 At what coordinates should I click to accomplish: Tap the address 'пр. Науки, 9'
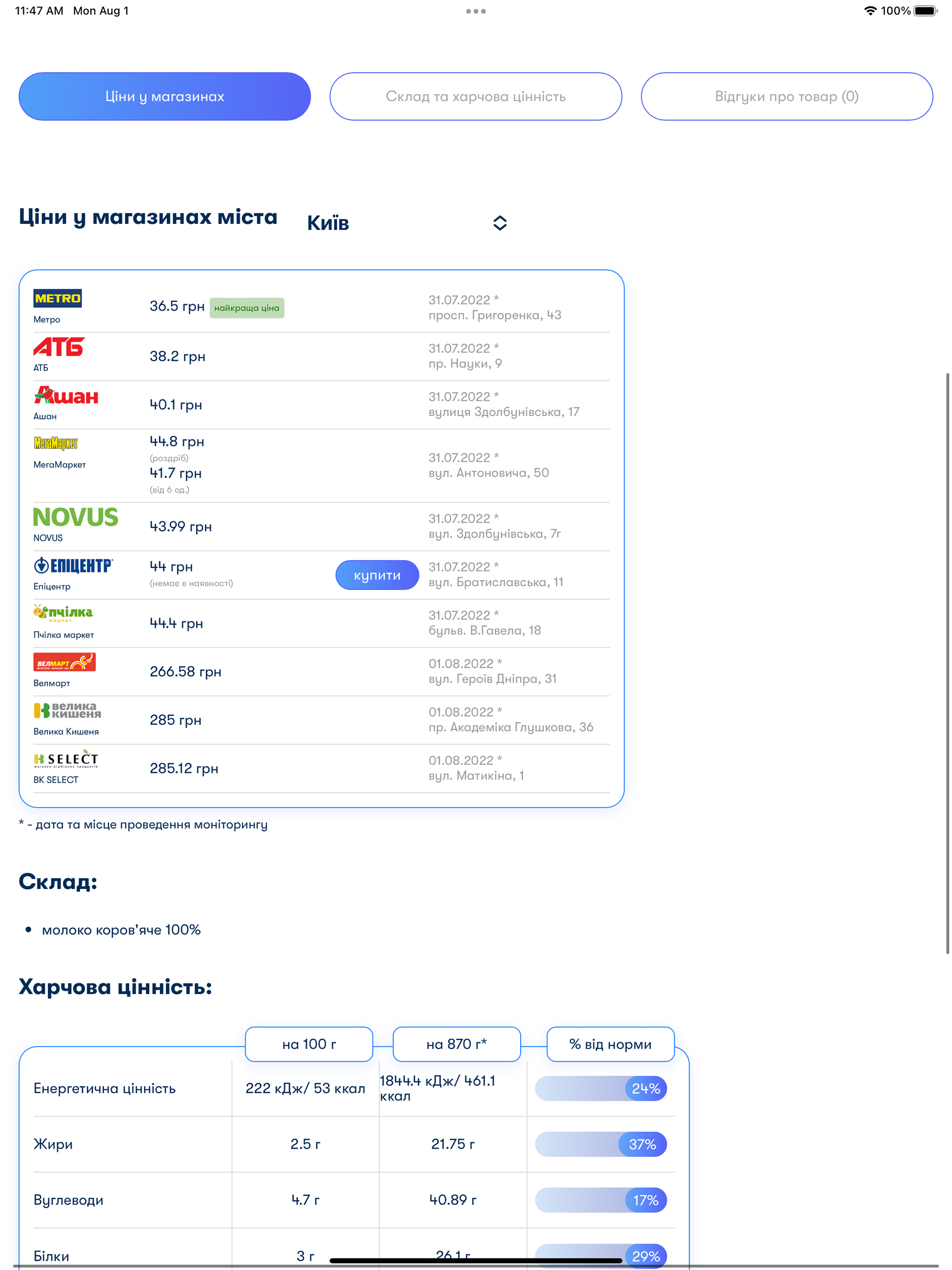[x=465, y=364]
